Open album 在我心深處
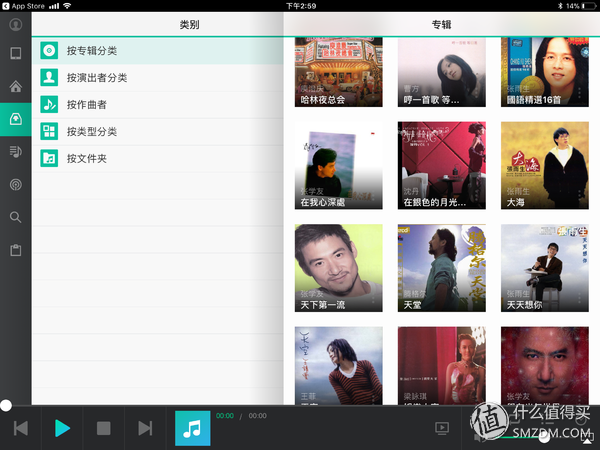The width and height of the screenshot is (600, 450). click(x=338, y=165)
